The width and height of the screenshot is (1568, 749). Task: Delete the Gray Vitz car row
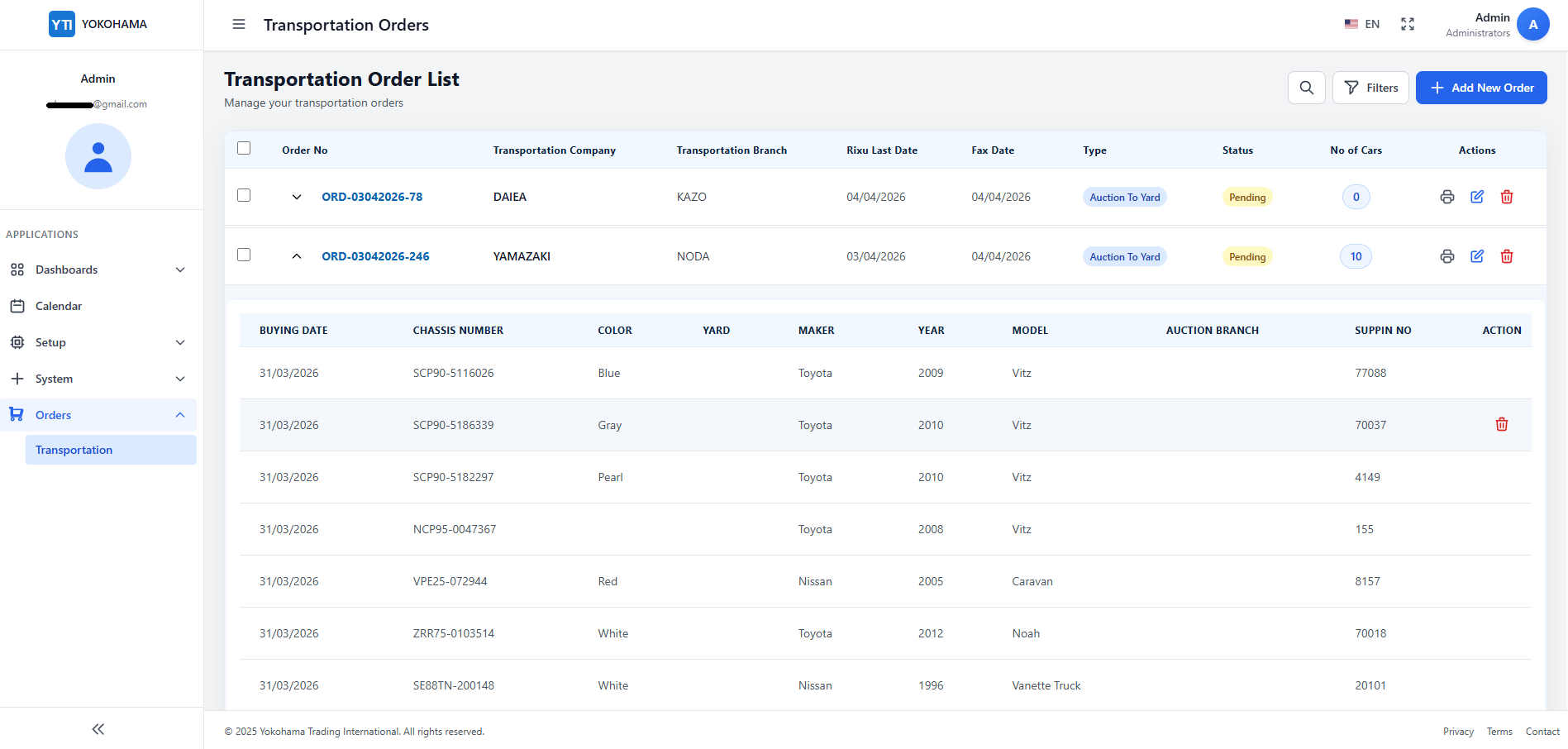(1501, 424)
